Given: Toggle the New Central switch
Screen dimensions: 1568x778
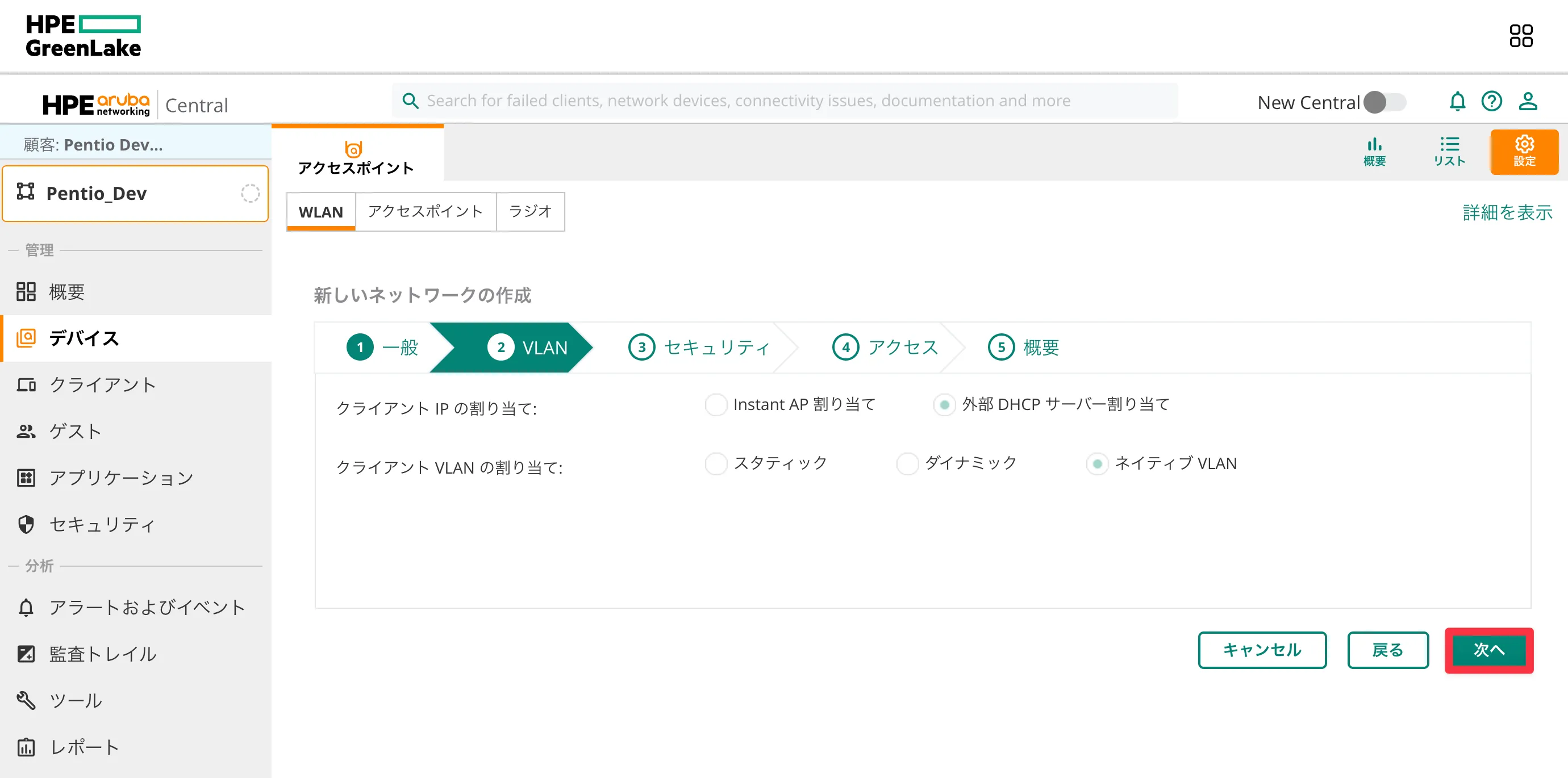Looking at the screenshot, I should (x=1384, y=102).
